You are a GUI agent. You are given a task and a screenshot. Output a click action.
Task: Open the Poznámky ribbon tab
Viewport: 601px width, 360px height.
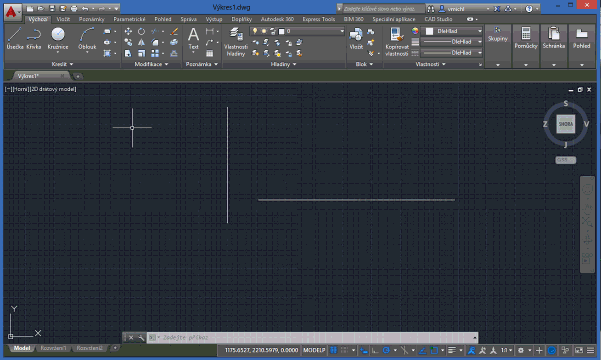click(x=92, y=19)
